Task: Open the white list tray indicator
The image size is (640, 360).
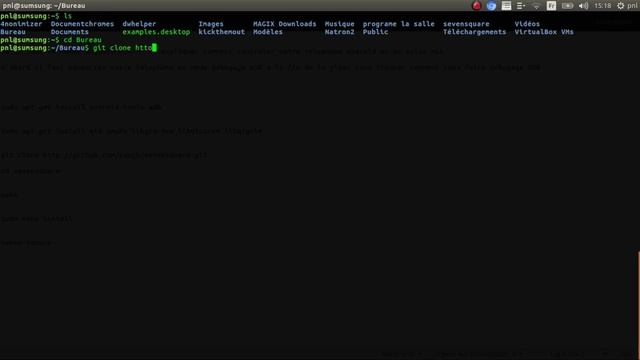Action: pyautogui.click(x=506, y=6)
